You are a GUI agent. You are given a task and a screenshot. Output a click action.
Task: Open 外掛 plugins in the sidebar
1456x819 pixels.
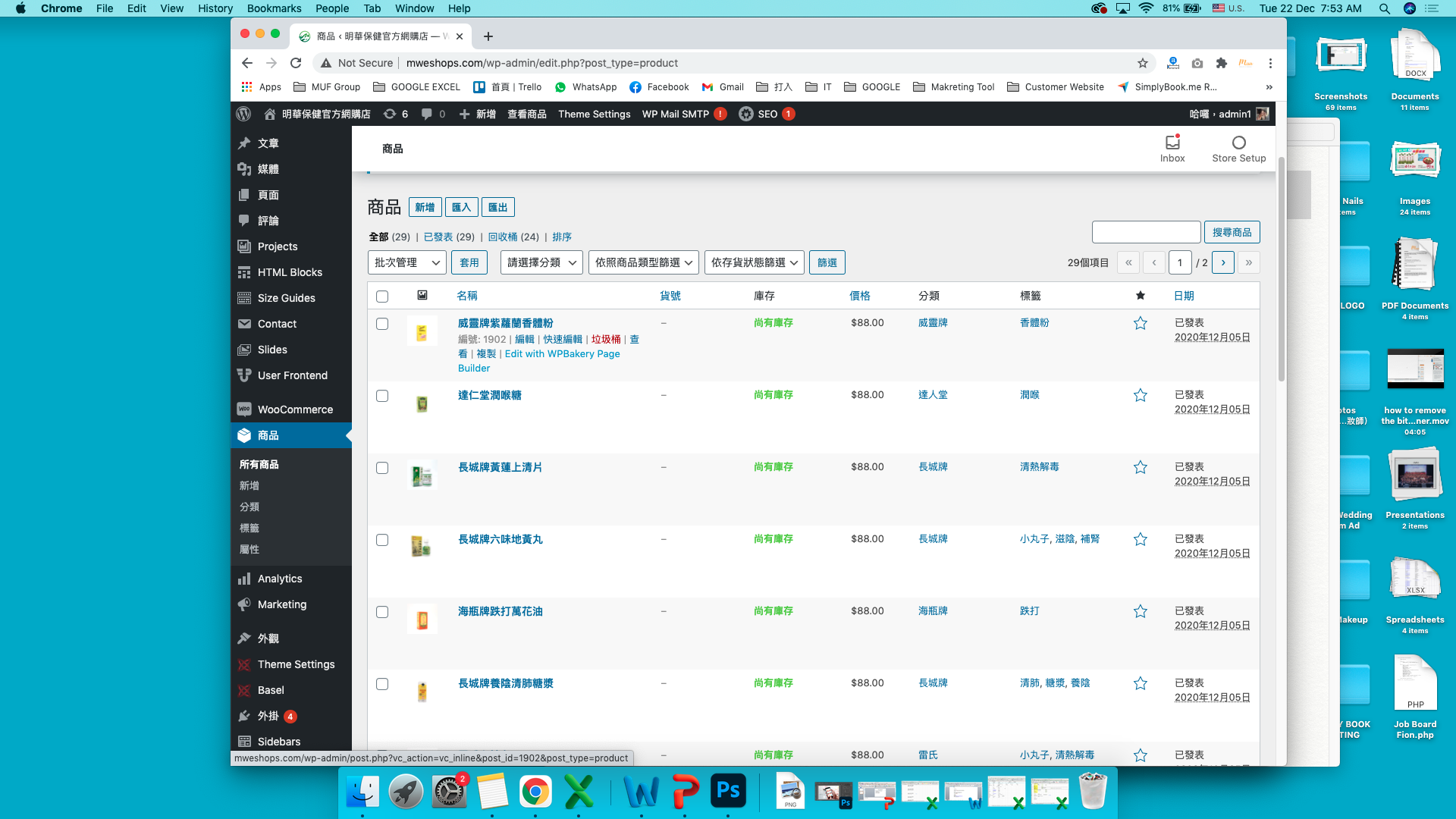click(x=291, y=716)
